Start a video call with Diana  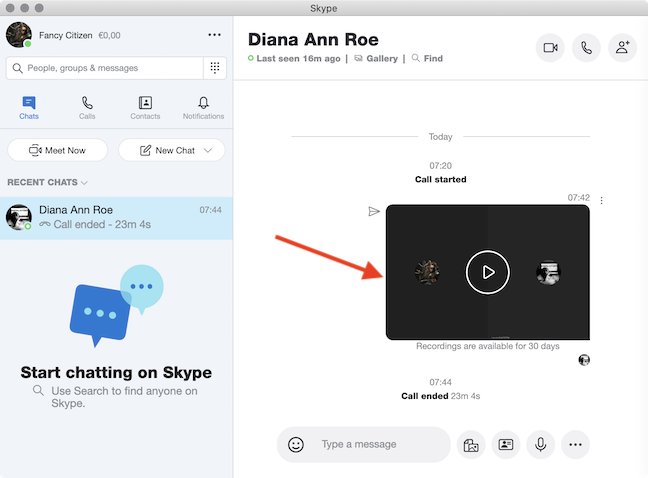[550, 48]
